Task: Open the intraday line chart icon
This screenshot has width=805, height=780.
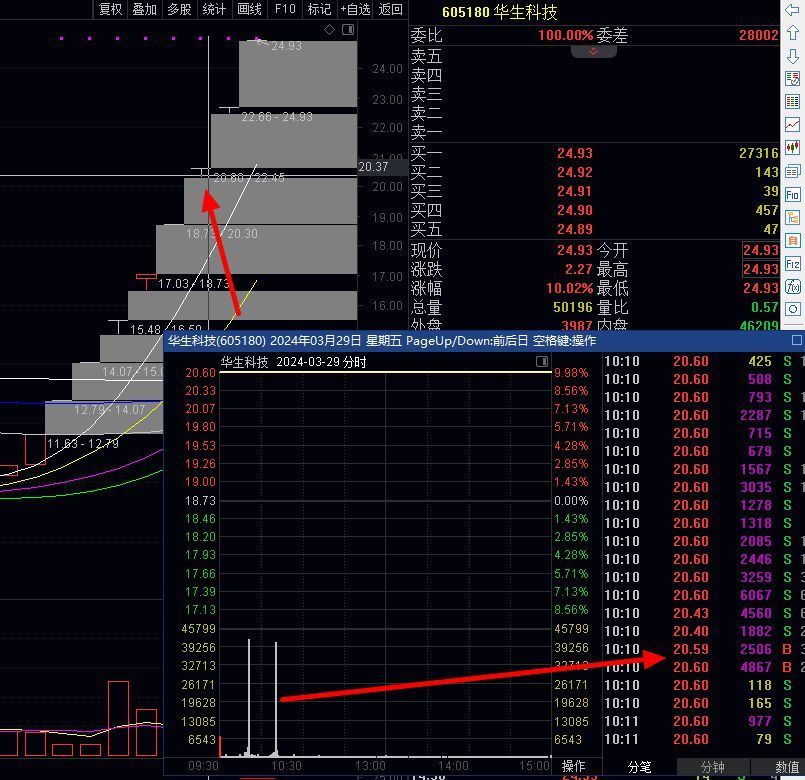Action: point(793,125)
